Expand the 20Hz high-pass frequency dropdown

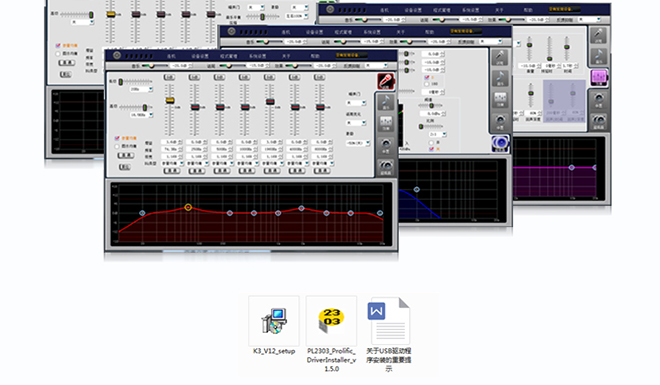(141, 89)
